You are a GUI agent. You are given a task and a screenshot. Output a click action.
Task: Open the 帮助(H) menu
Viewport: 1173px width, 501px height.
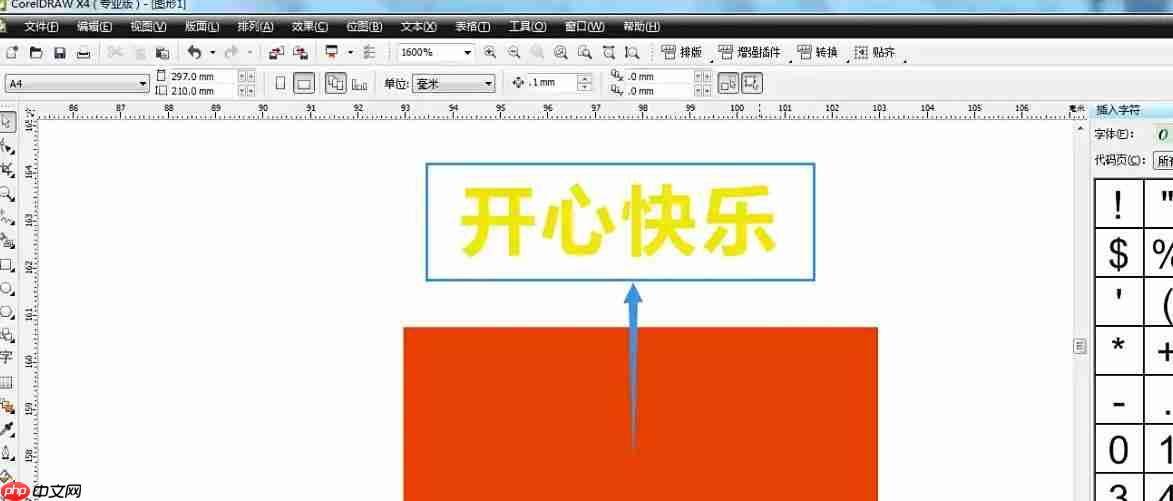pos(642,27)
